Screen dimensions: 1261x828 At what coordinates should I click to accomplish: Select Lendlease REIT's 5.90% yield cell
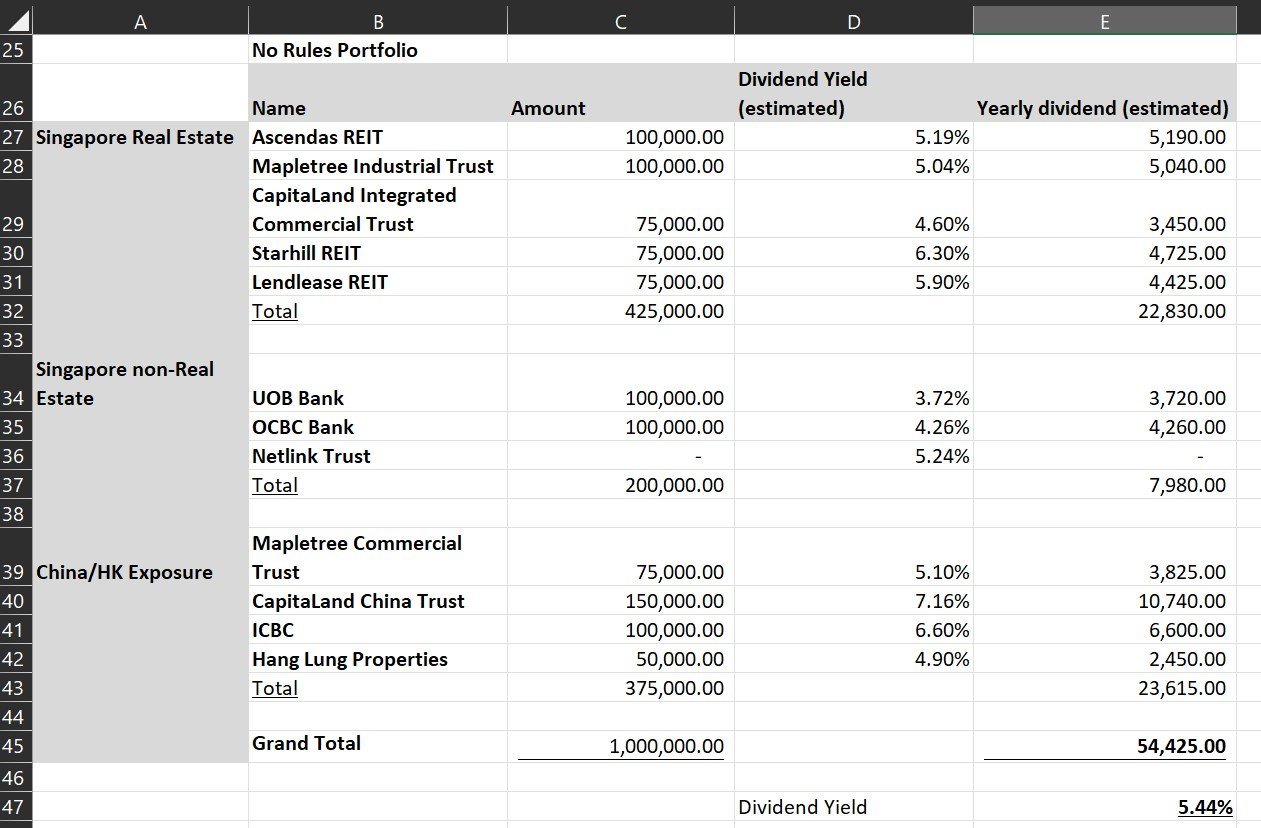(854, 283)
